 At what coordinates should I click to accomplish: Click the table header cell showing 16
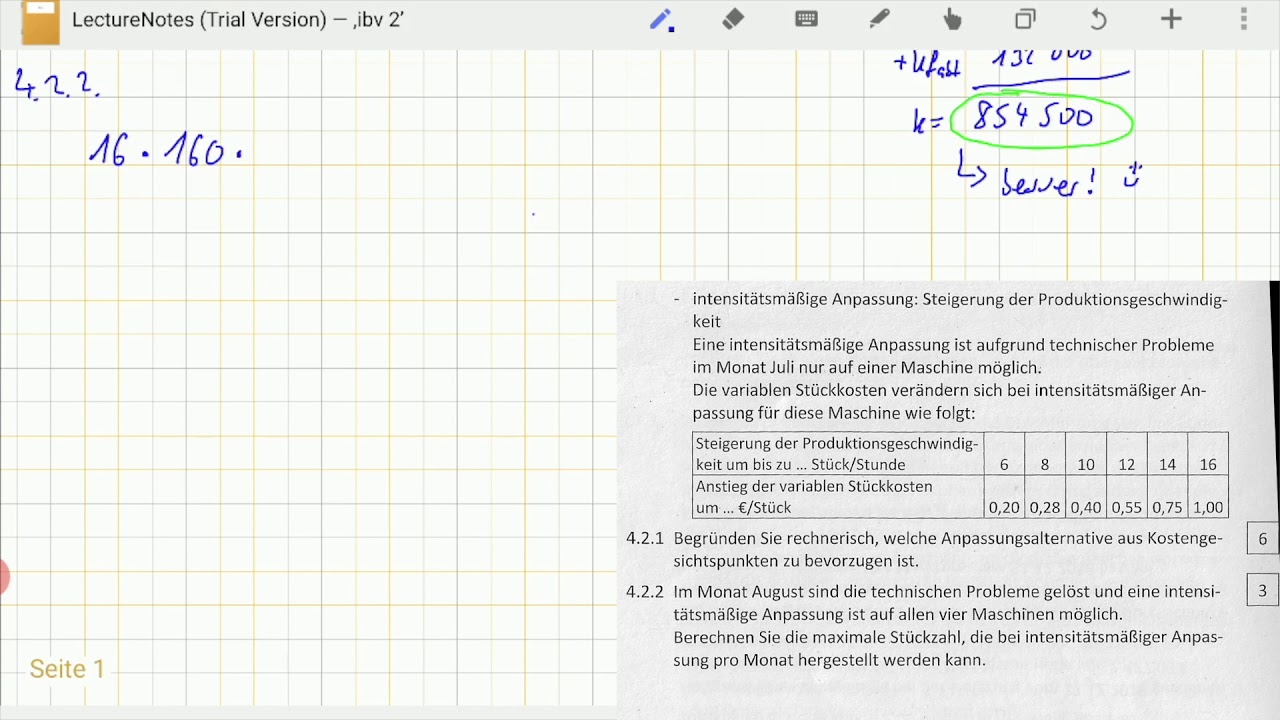[x=1208, y=464]
